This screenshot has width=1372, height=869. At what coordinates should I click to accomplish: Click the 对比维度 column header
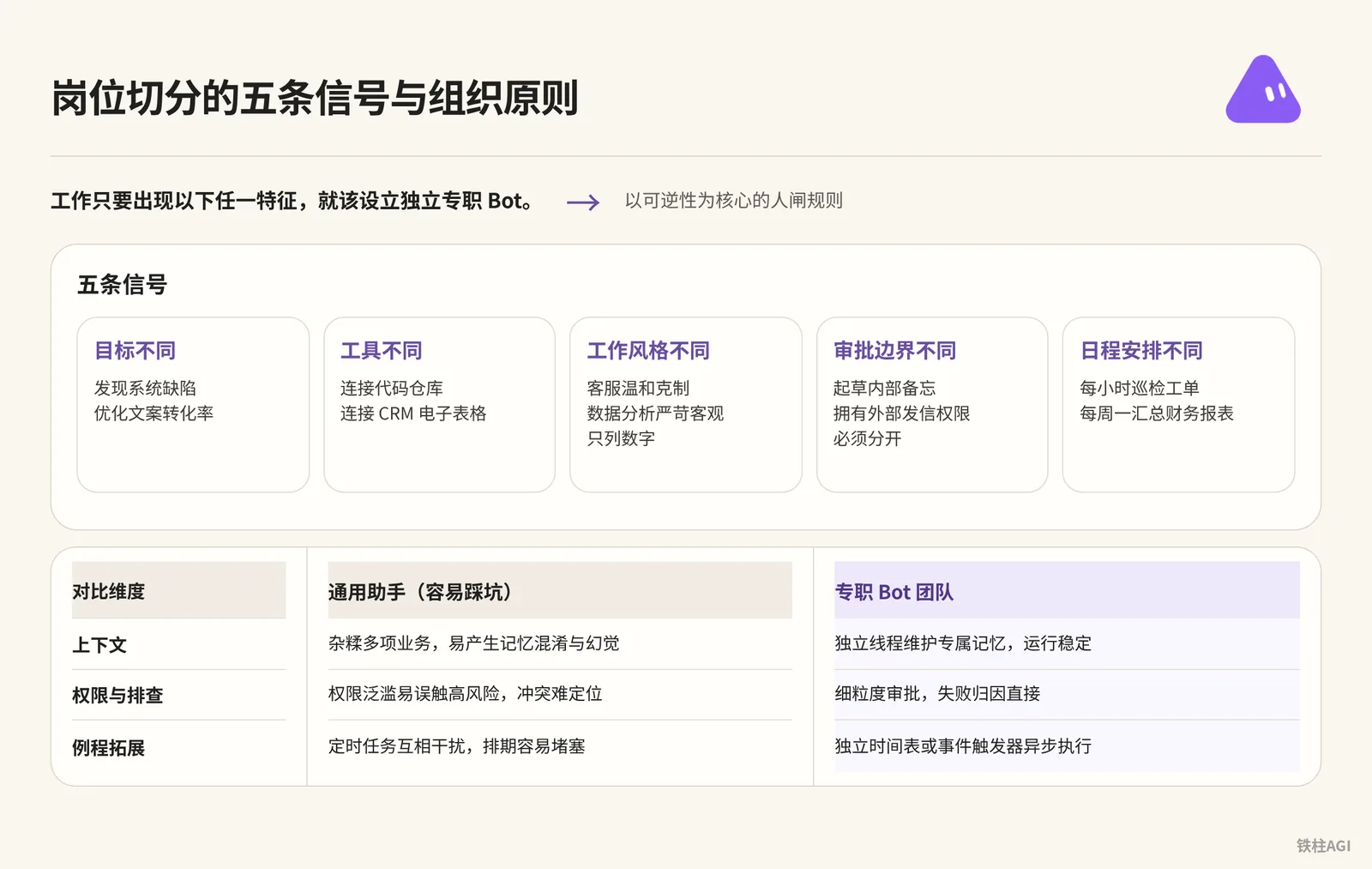tap(179, 590)
